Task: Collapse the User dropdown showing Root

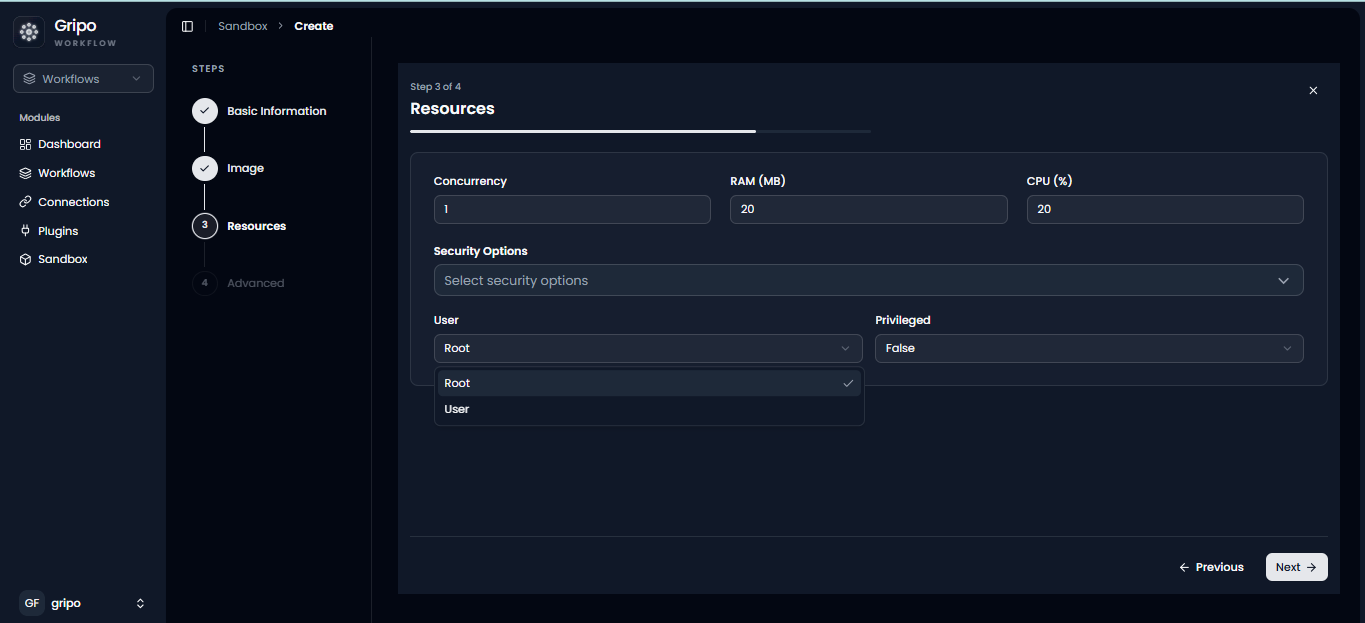Action: tap(648, 348)
